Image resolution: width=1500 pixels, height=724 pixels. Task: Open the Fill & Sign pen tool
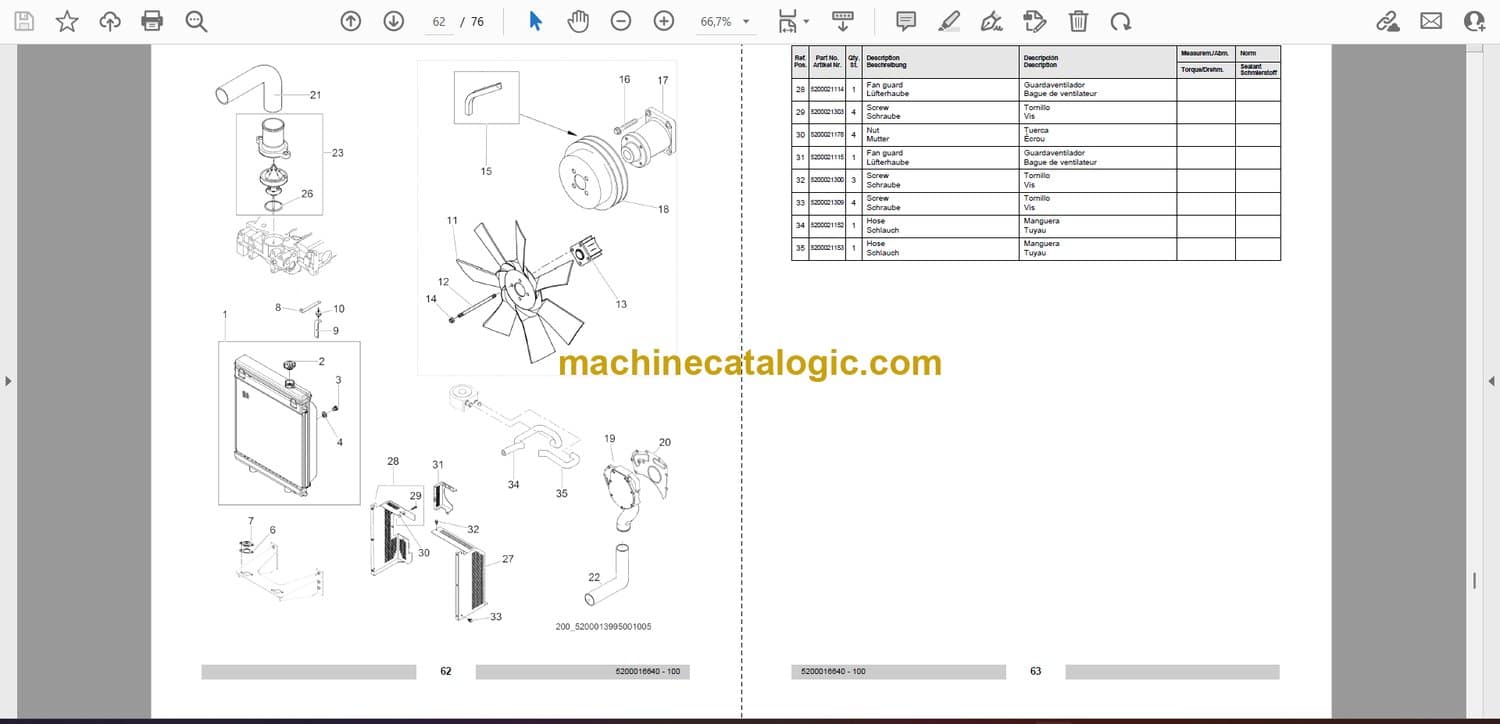point(992,21)
